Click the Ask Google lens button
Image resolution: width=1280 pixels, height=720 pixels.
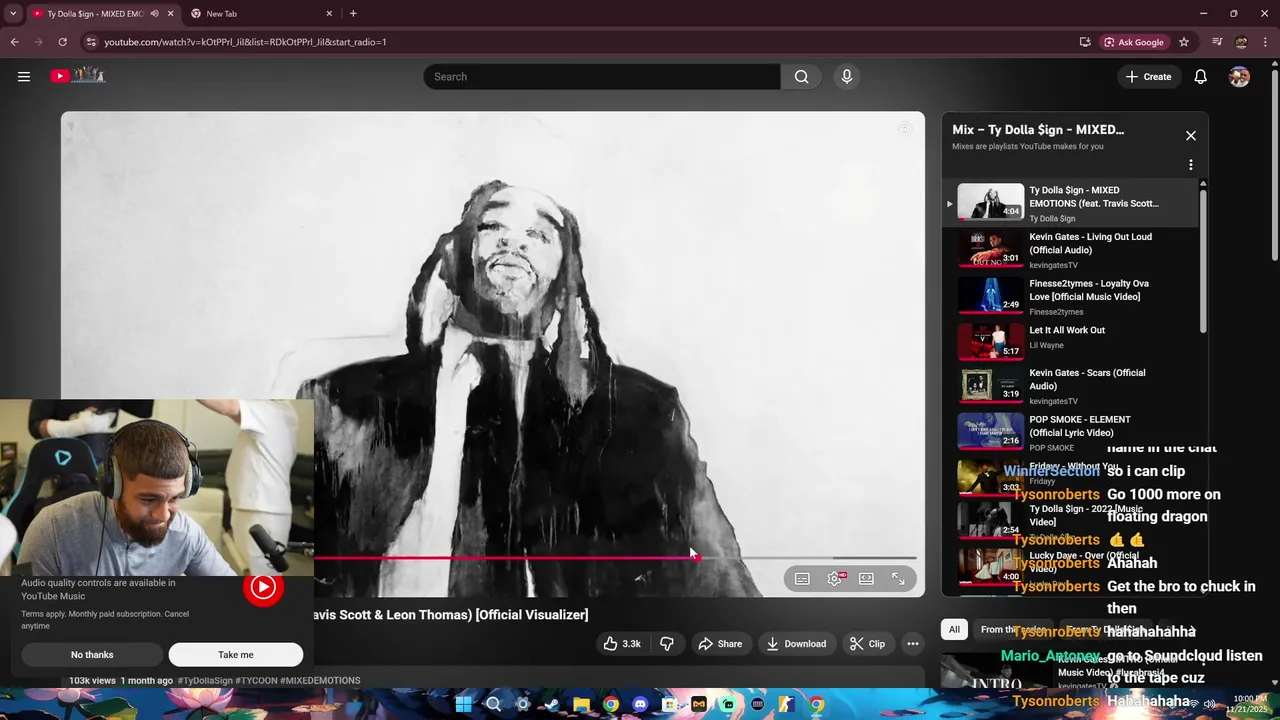tap(1134, 42)
